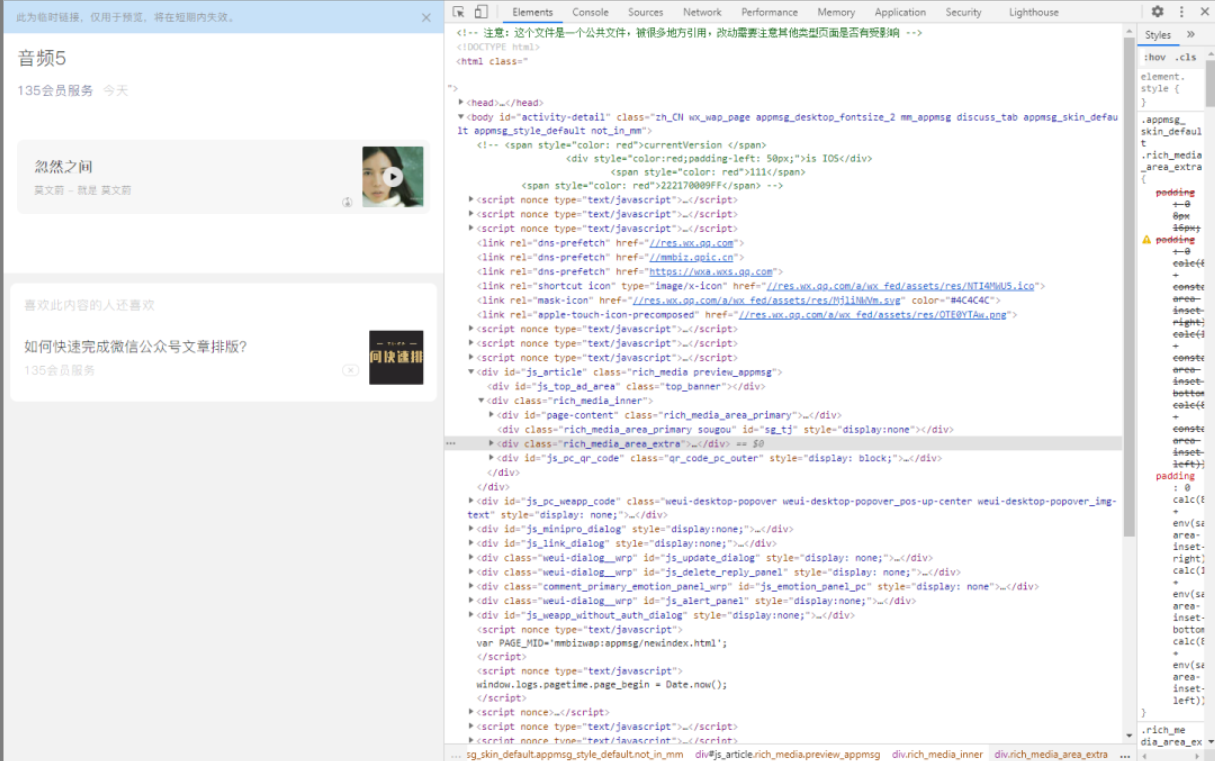
Task: Select the Security tab
Action: (x=963, y=12)
